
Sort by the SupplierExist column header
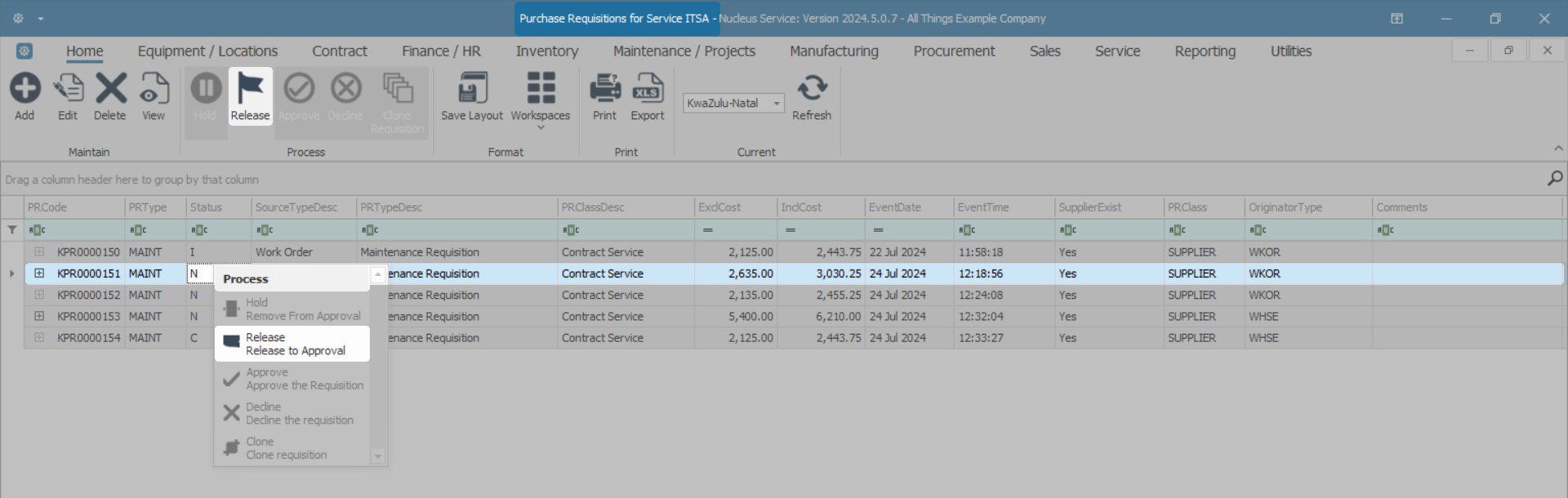tap(1109, 207)
